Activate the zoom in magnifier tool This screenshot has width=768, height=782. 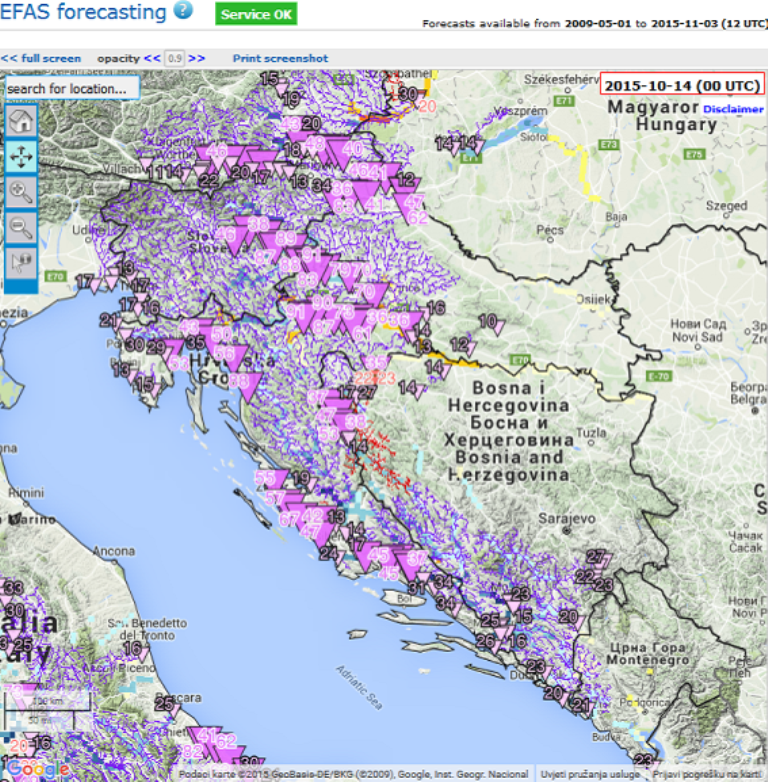(21, 192)
